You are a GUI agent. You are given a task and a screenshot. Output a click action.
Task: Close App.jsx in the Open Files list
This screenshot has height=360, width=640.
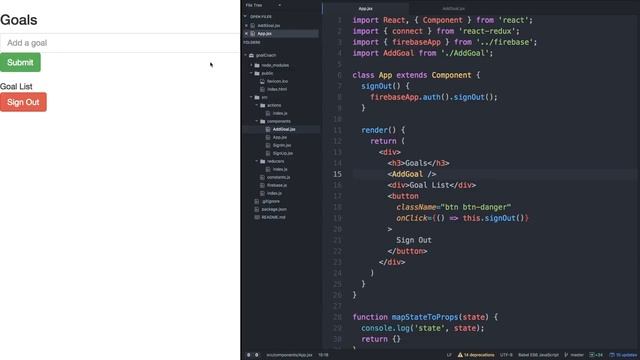click(246, 33)
